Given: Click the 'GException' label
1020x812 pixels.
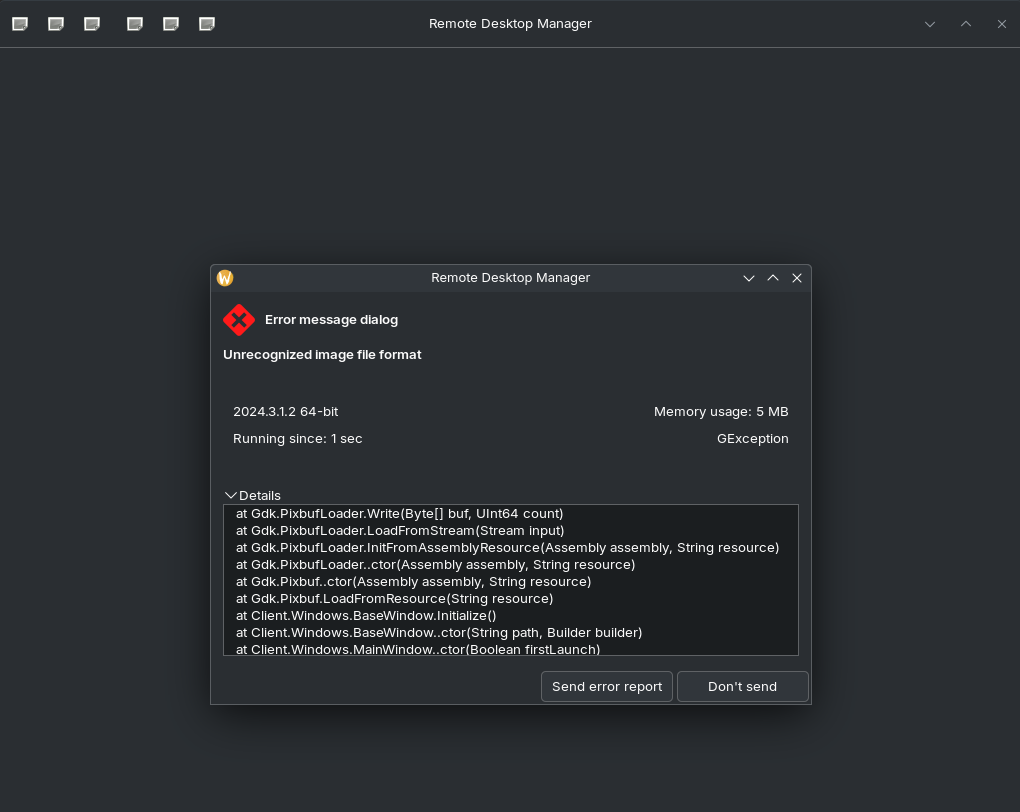Looking at the screenshot, I should click(753, 439).
